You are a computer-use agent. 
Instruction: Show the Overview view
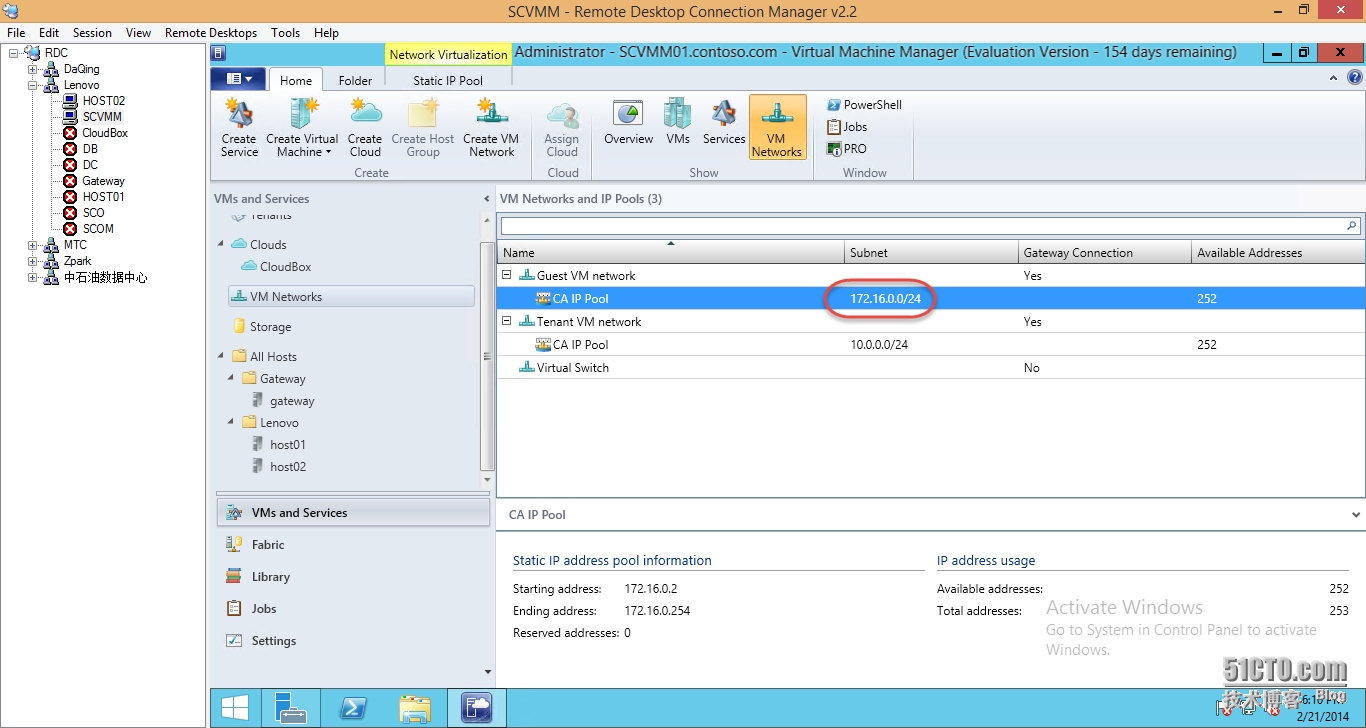tap(628, 122)
